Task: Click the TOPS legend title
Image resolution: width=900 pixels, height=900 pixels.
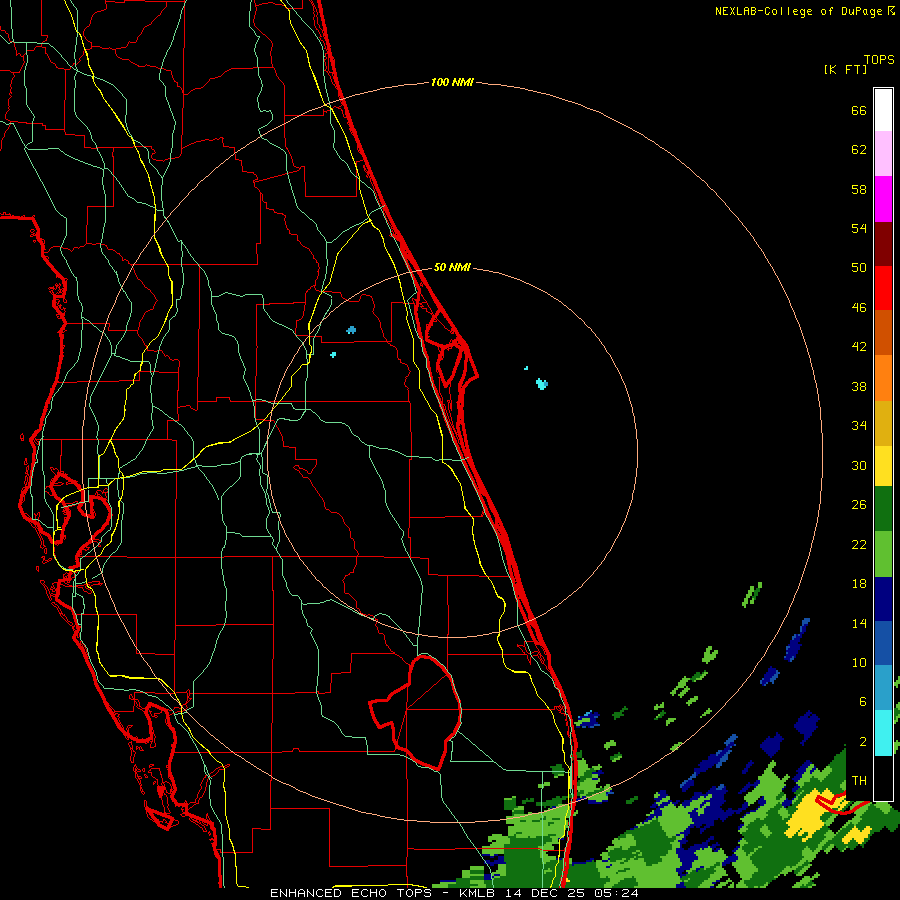Action: click(879, 59)
